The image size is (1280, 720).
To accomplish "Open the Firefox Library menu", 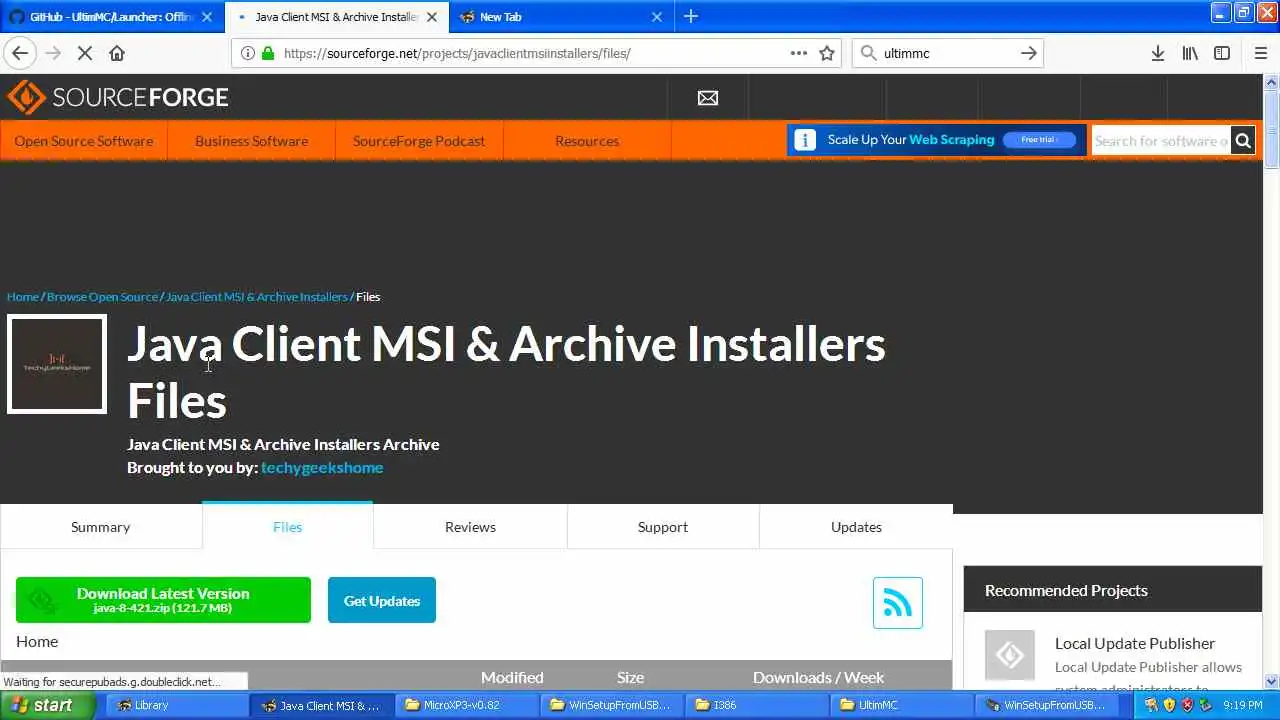I will coord(1190,53).
